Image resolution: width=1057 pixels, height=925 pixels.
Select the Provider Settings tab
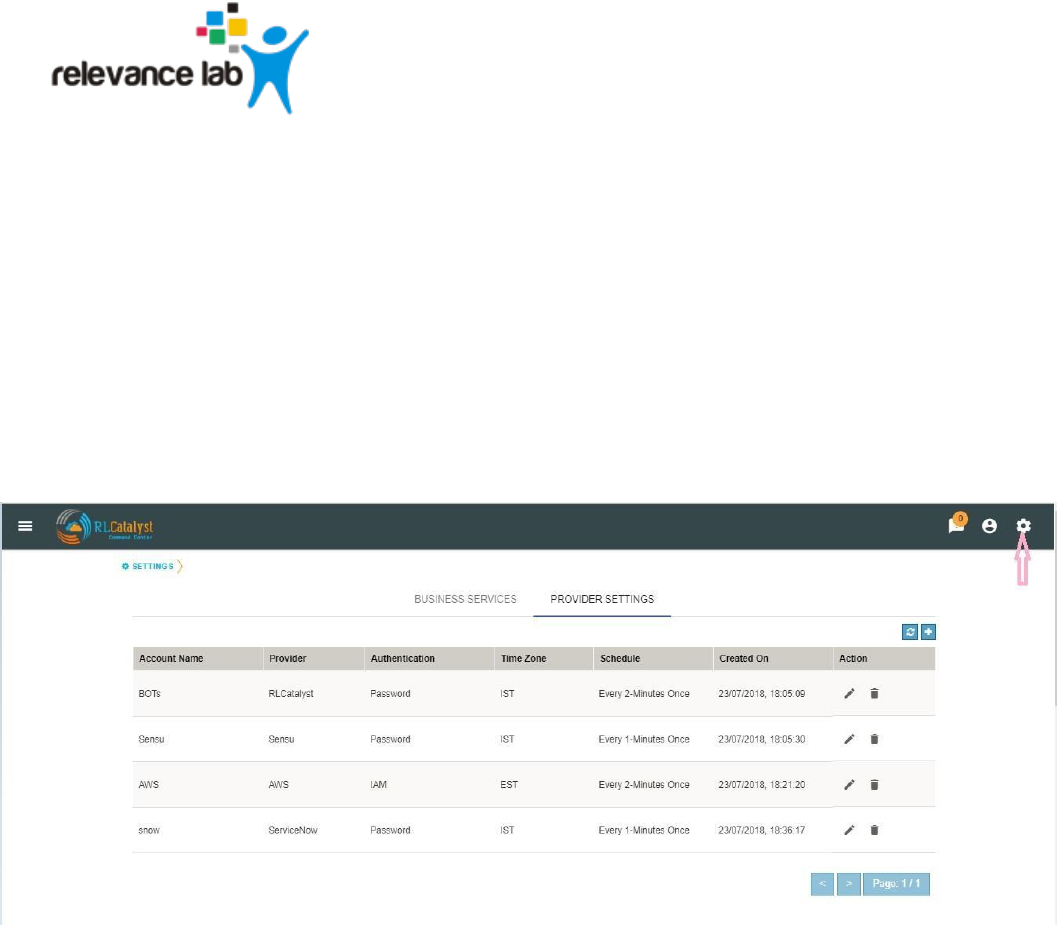tap(602, 599)
